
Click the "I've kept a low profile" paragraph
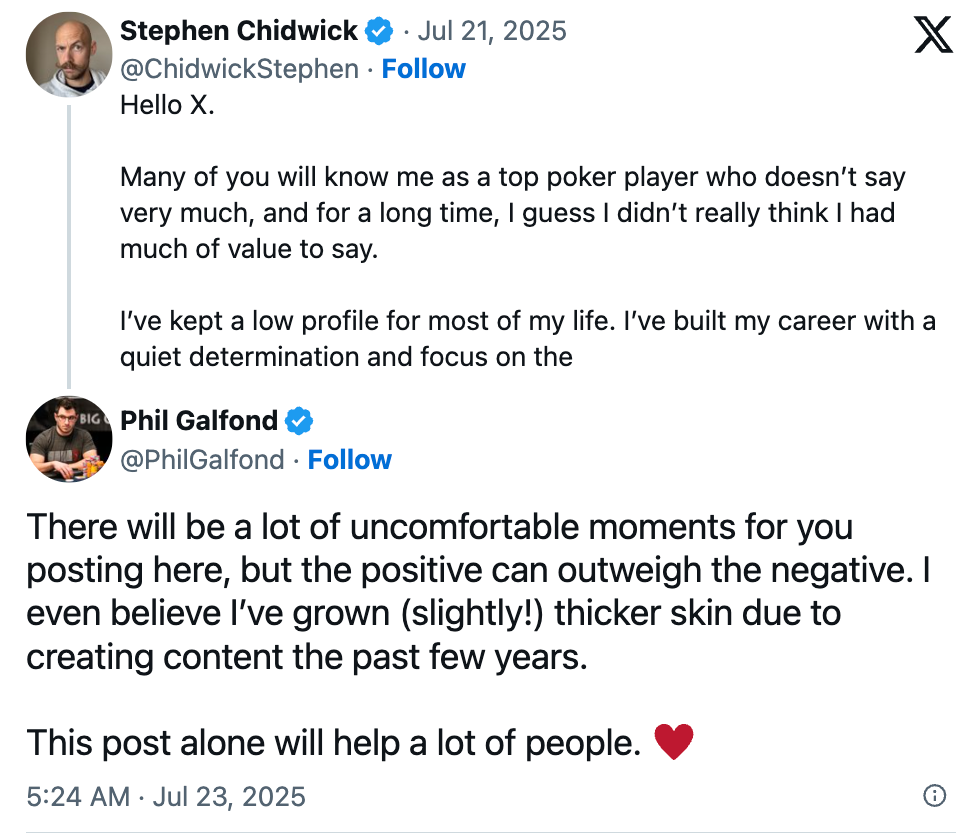pos(528,339)
